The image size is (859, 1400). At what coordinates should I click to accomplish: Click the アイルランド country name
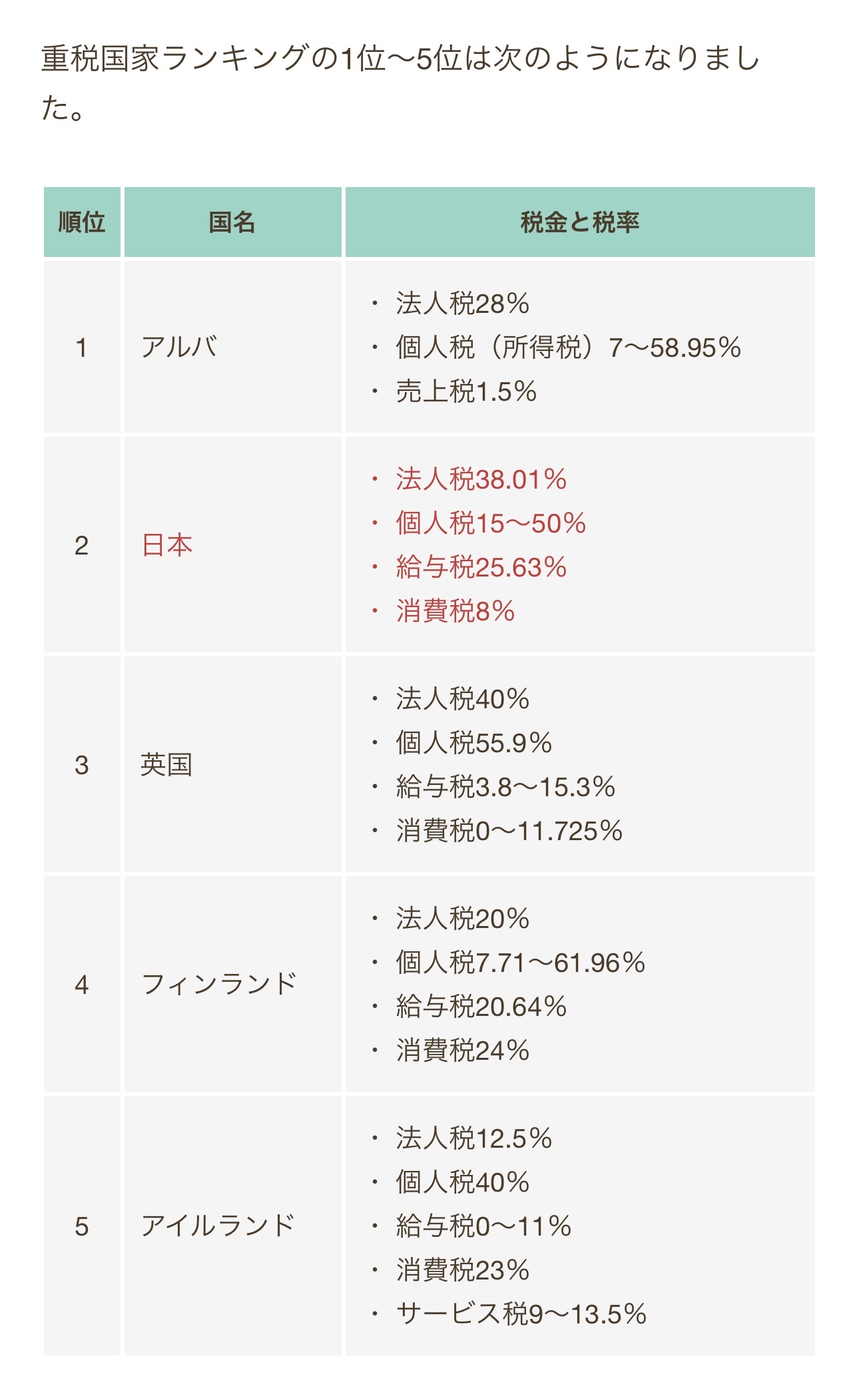coord(218,1226)
